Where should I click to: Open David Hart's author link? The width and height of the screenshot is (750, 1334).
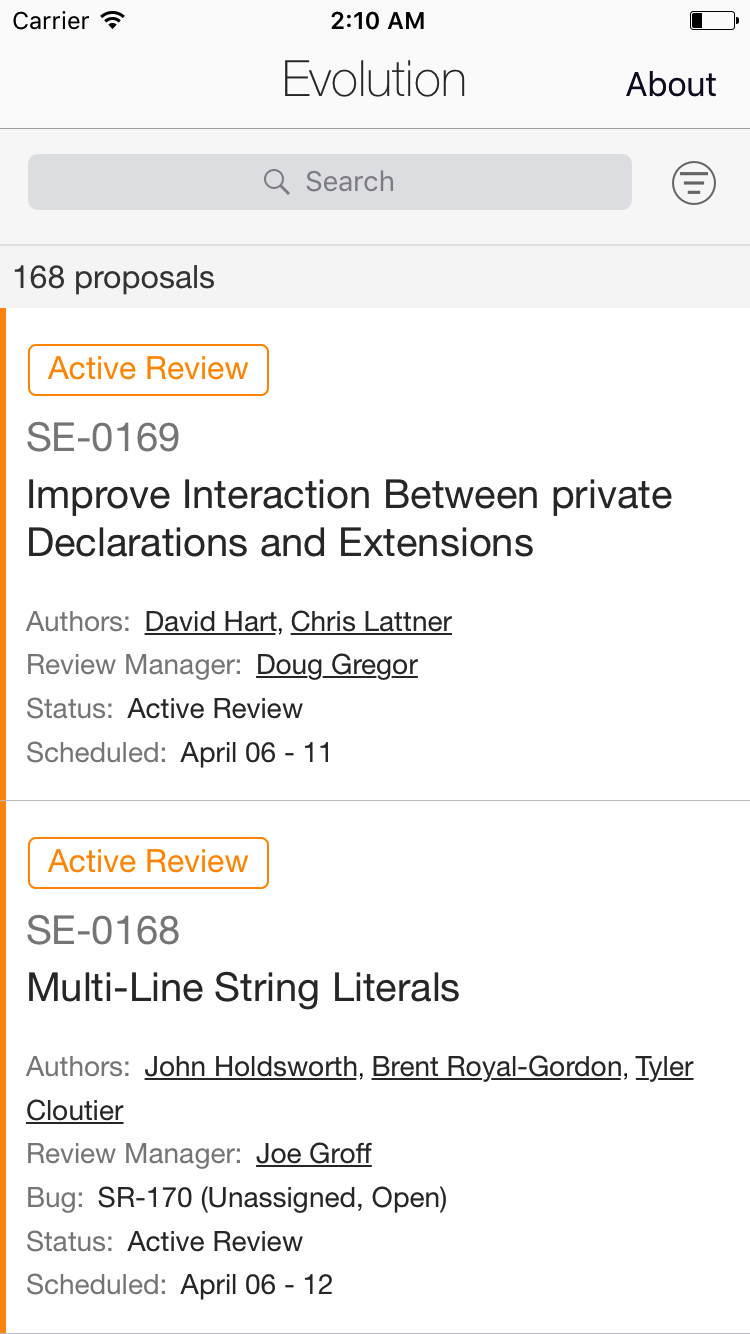[x=210, y=622]
